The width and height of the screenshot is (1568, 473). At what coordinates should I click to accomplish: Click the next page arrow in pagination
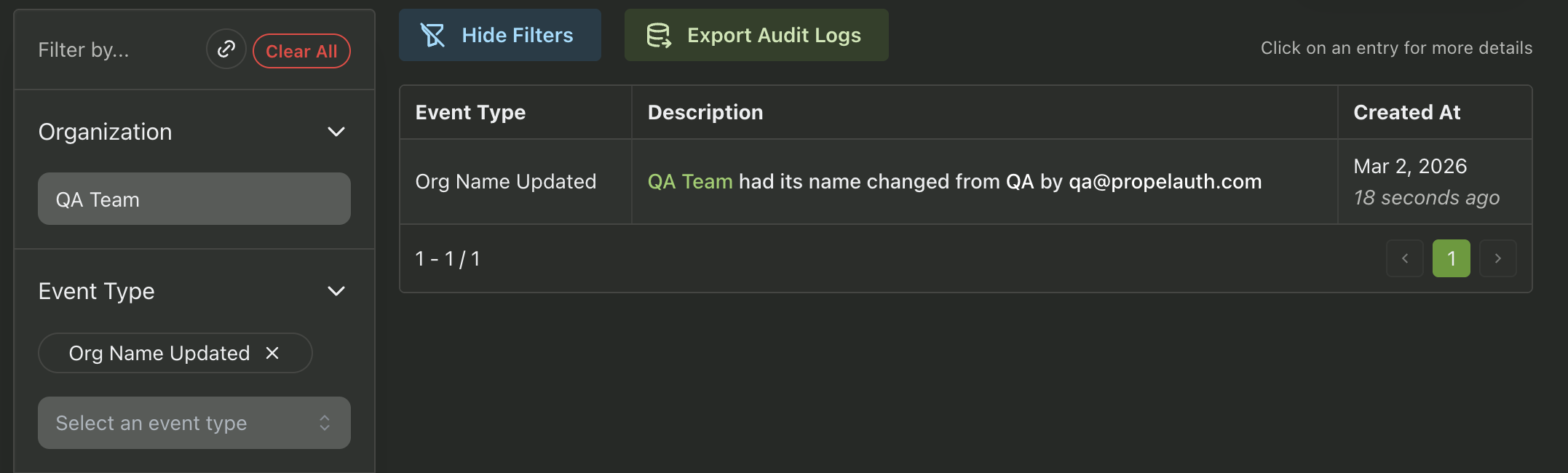coord(1497,258)
